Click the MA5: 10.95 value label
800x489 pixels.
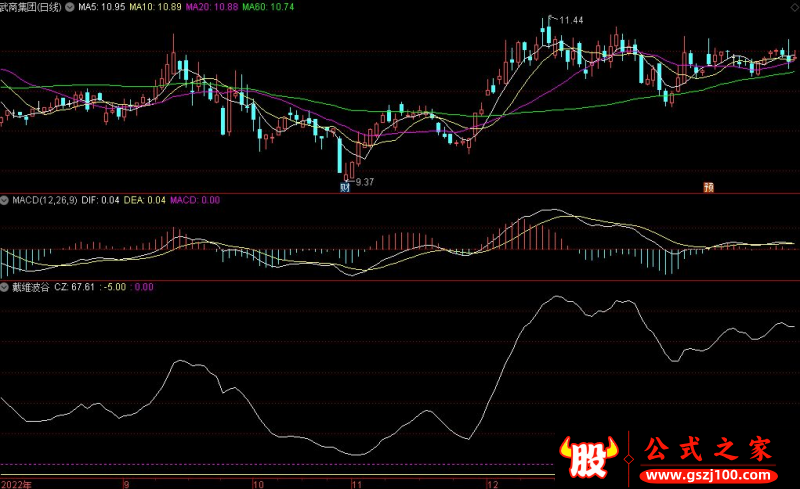(x=102, y=7)
